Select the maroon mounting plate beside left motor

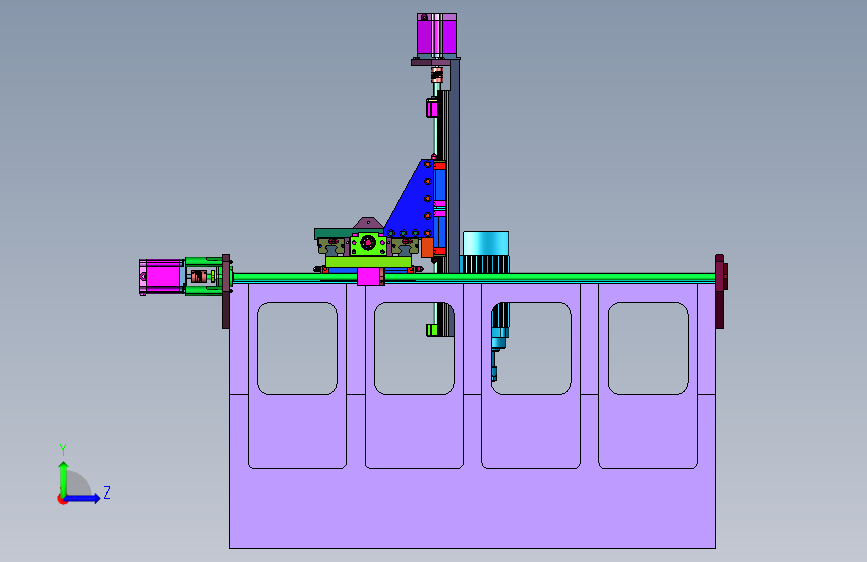(226, 292)
